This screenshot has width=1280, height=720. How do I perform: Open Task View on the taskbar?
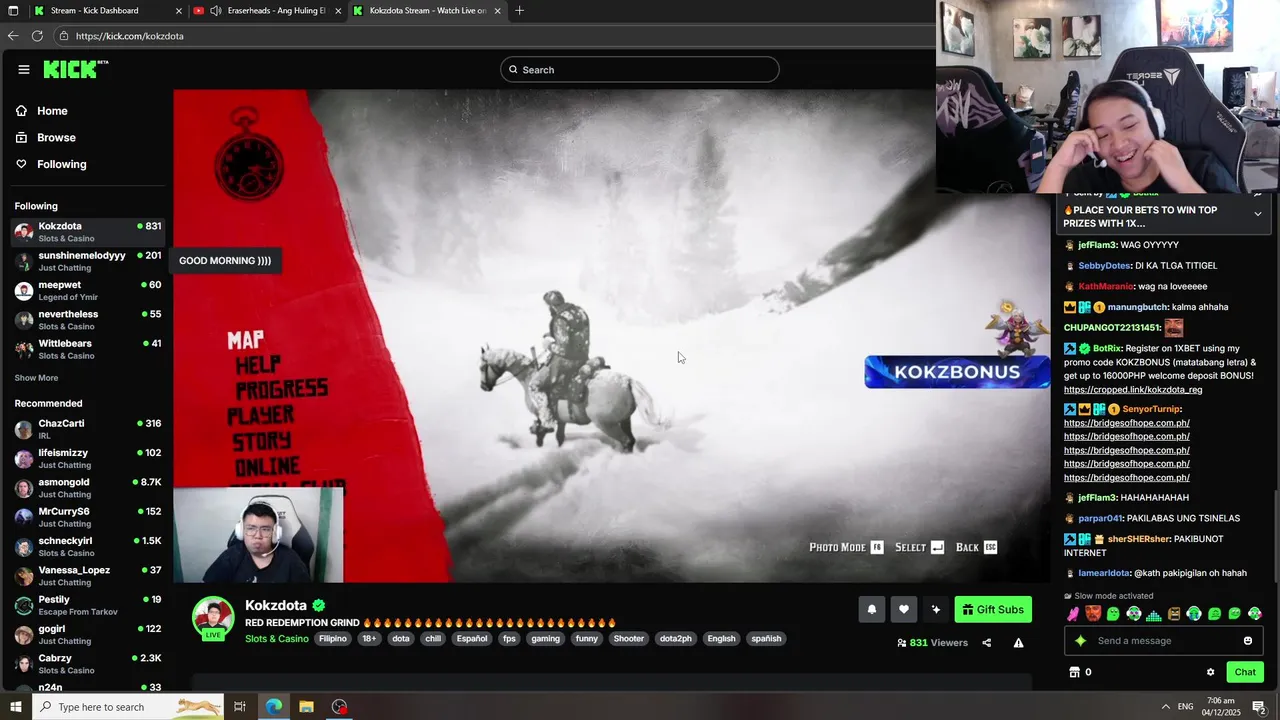coord(240,707)
